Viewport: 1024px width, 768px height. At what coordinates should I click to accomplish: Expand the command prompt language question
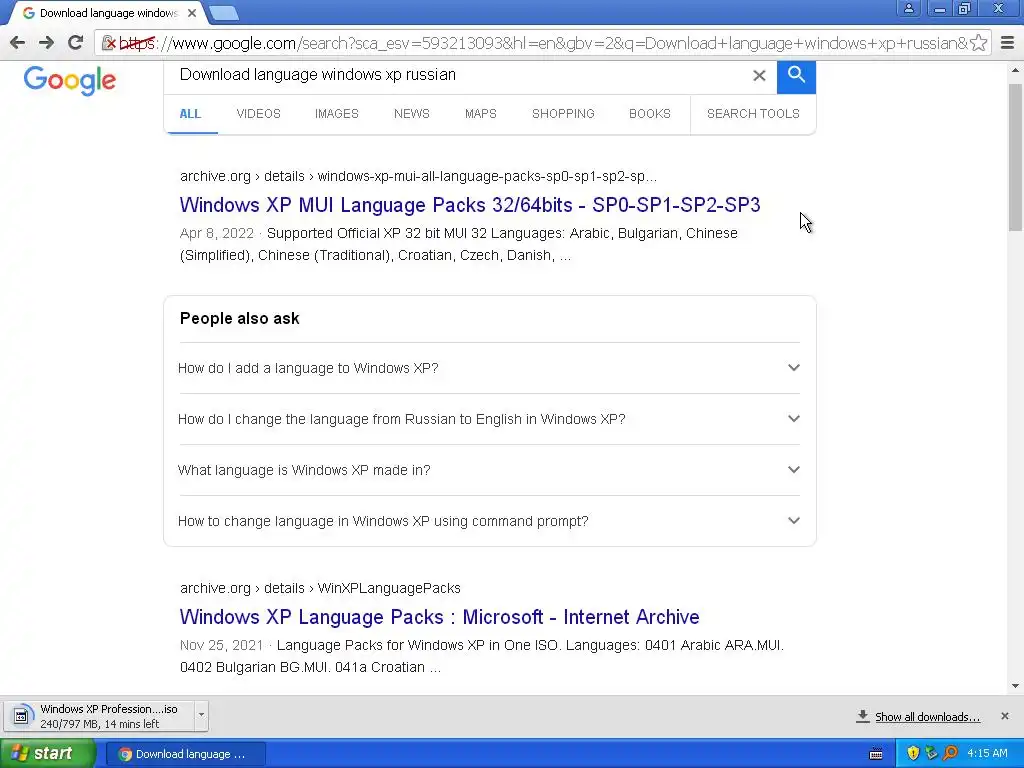click(490, 521)
